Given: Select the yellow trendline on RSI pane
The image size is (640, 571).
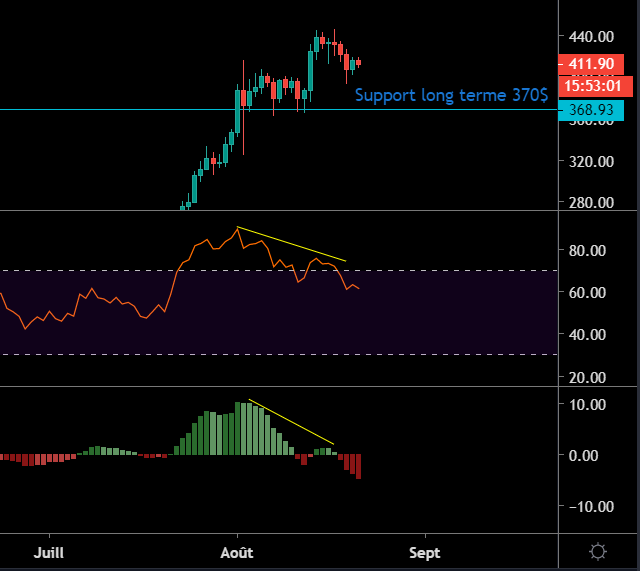Looking at the screenshot, I should [291, 244].
